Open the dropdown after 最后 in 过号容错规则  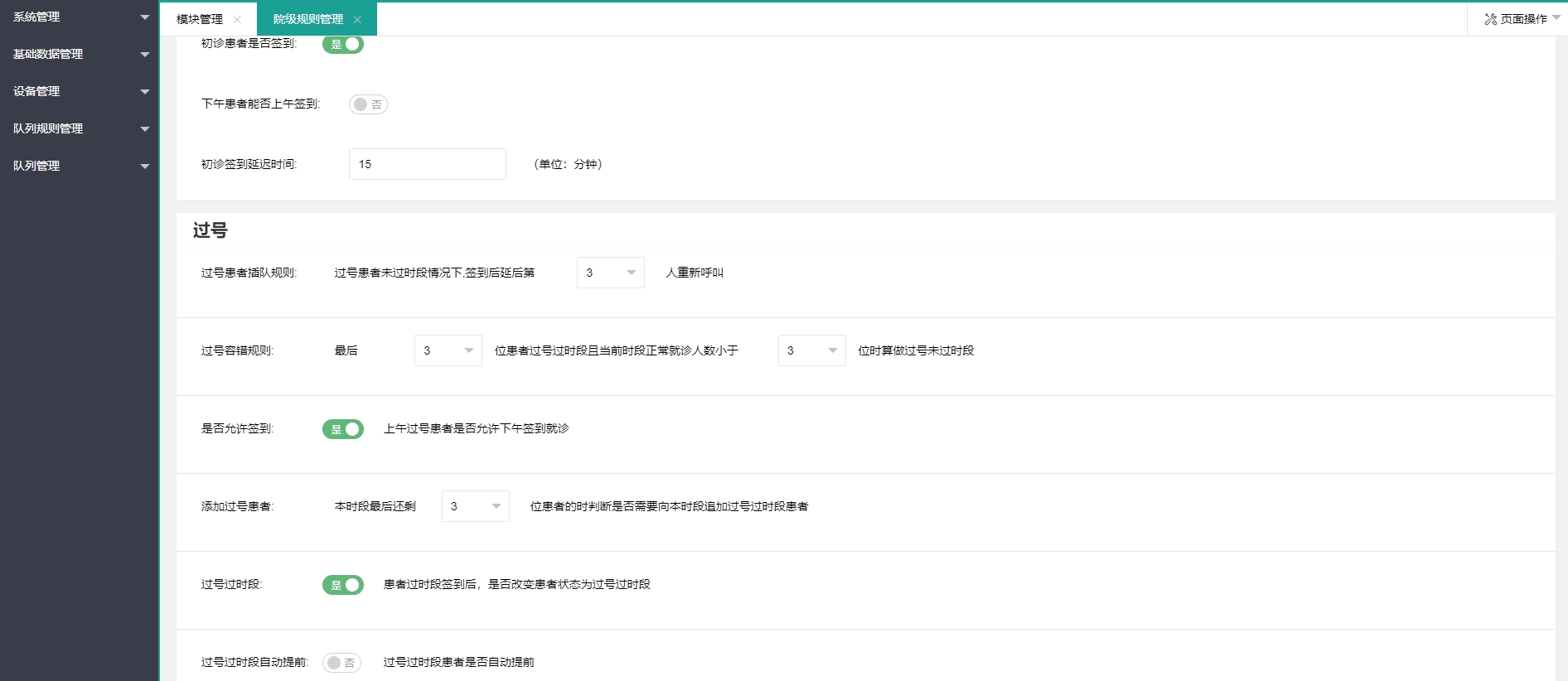click(448, 350)
